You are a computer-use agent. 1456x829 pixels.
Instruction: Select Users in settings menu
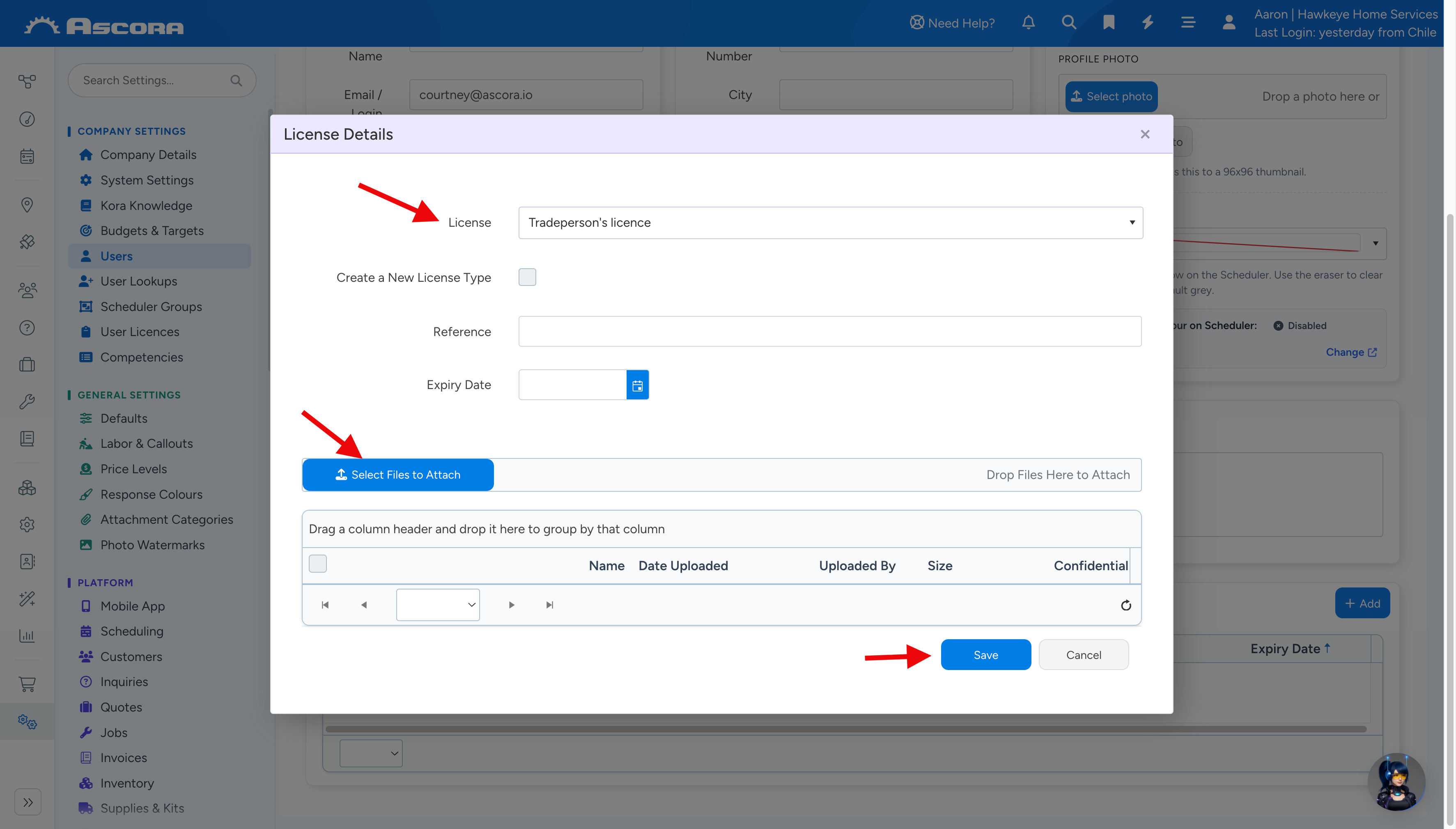(159, 256)
